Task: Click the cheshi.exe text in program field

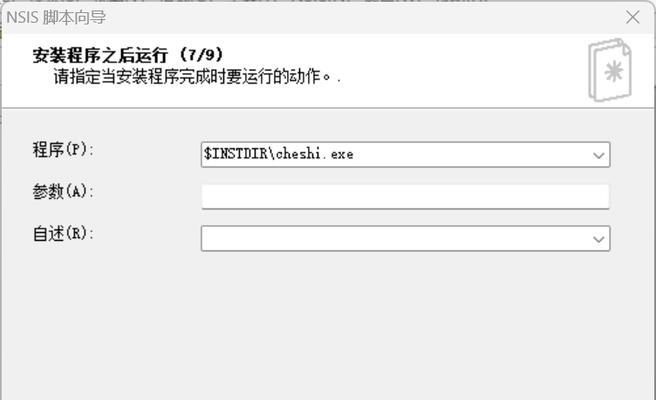Action: [315, 154]
